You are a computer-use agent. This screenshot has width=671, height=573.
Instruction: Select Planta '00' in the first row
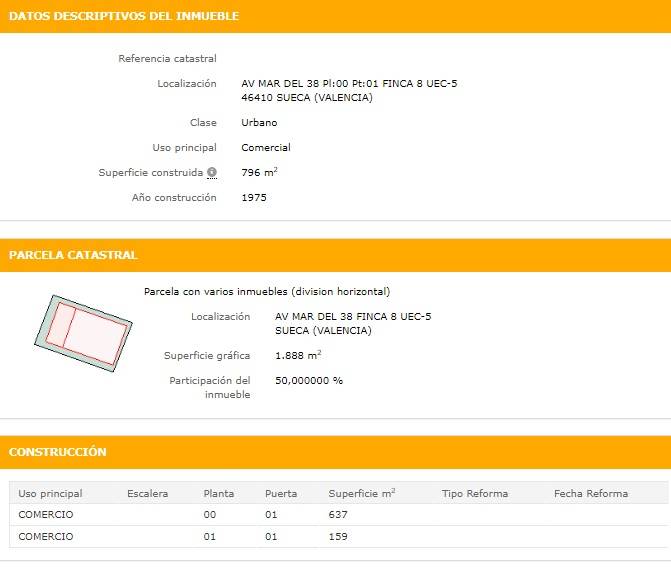[x=210, y=514]
